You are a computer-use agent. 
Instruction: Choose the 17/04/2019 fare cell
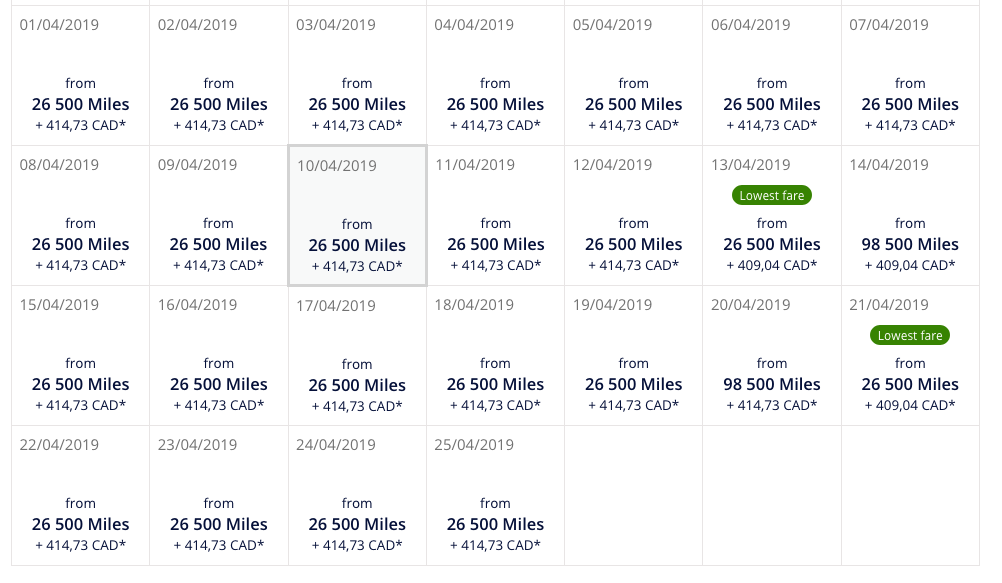pyautogui.click(x=357, y=355)
